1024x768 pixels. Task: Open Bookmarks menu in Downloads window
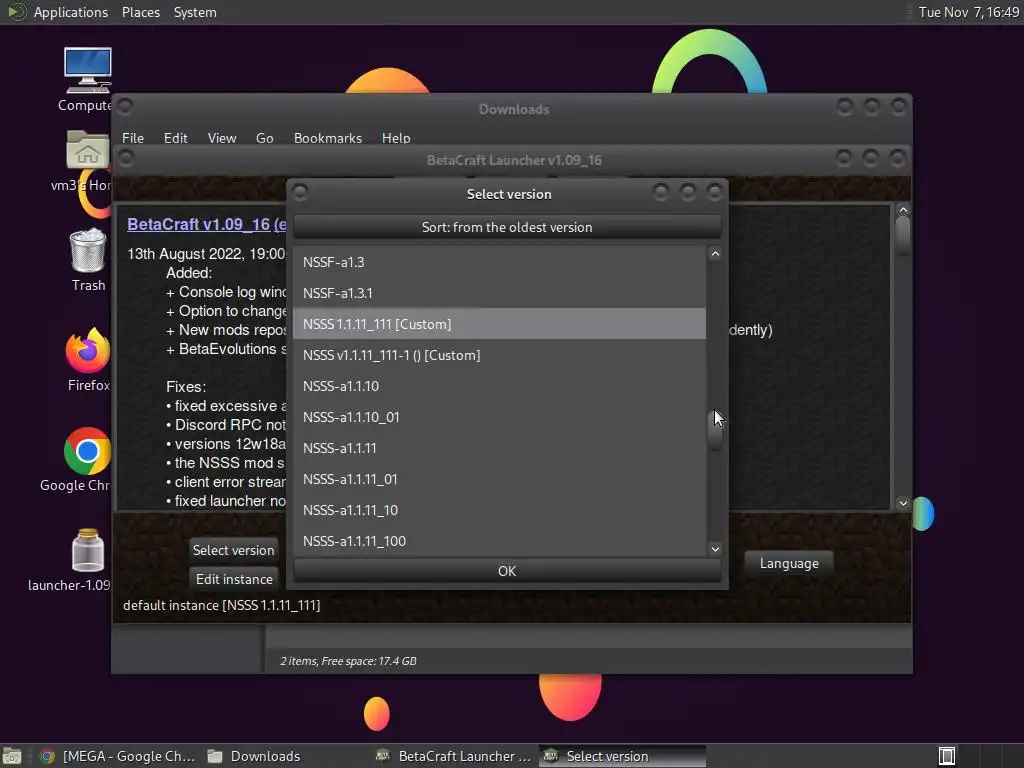327,138
